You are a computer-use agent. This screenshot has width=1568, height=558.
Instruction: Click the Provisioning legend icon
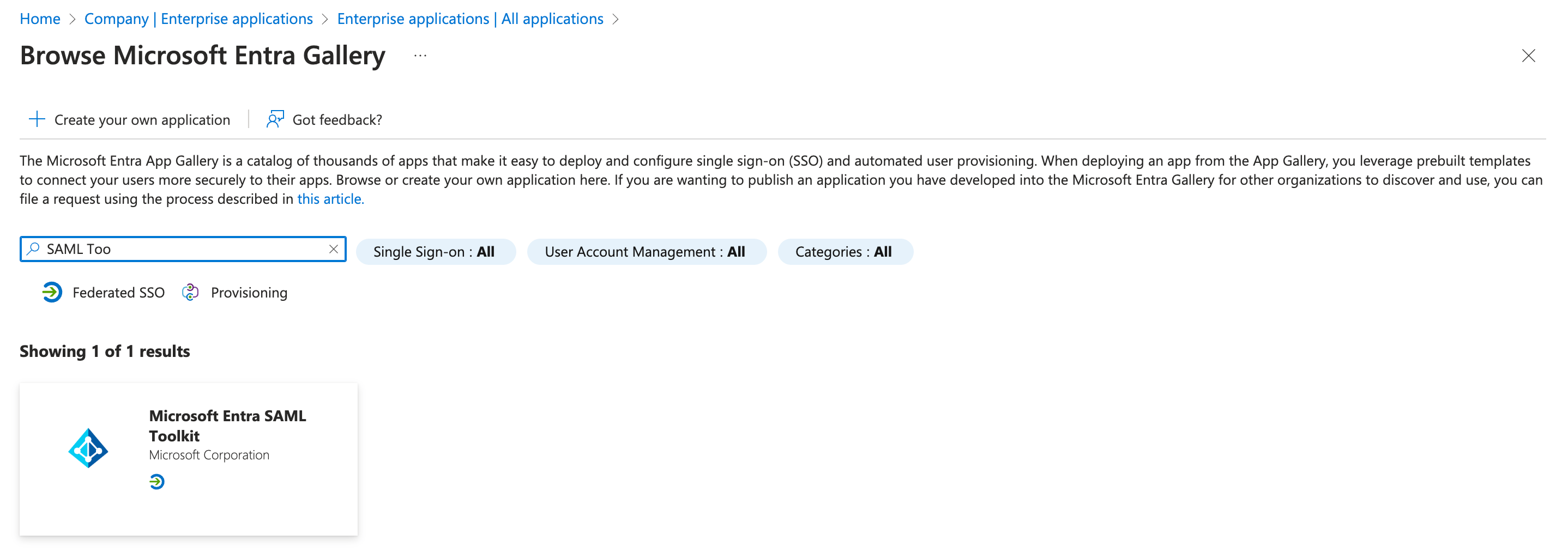coord(190,293)
